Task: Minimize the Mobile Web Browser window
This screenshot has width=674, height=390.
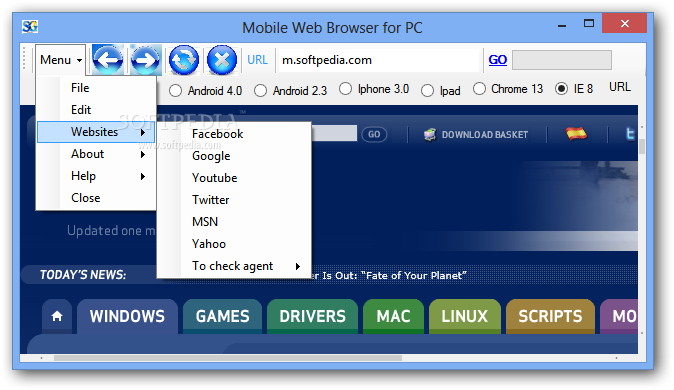Action: 561,25
